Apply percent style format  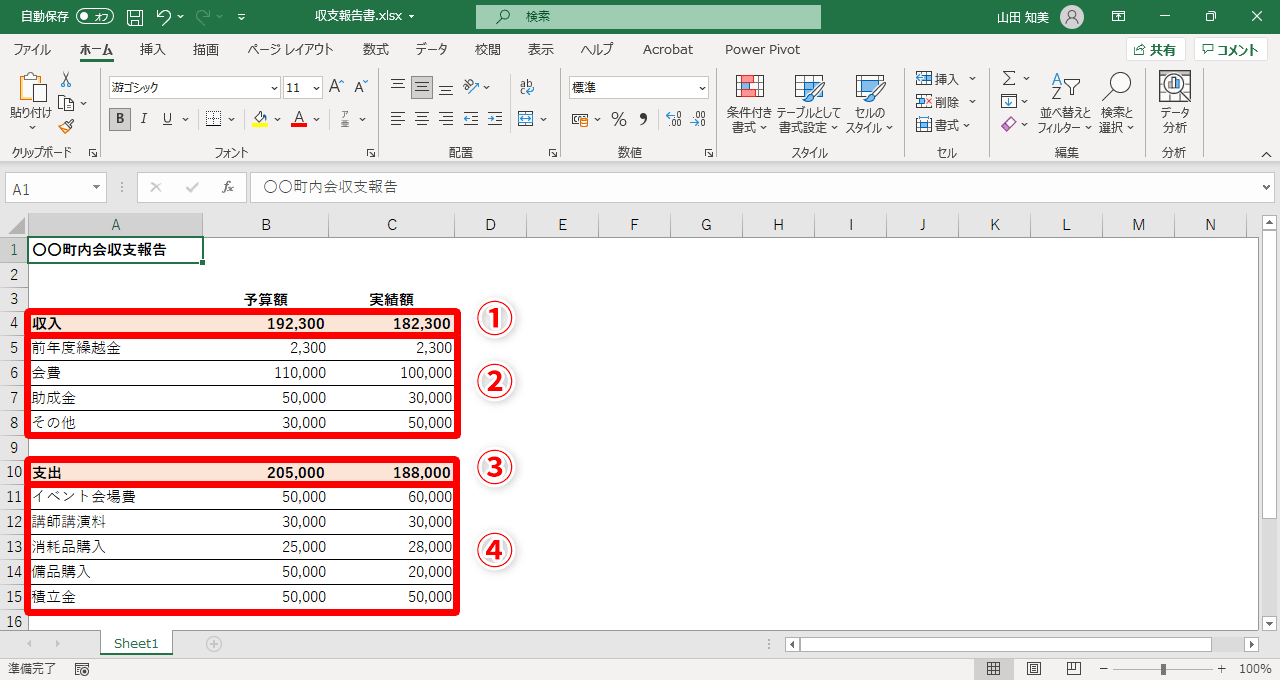tap(619, 119)
